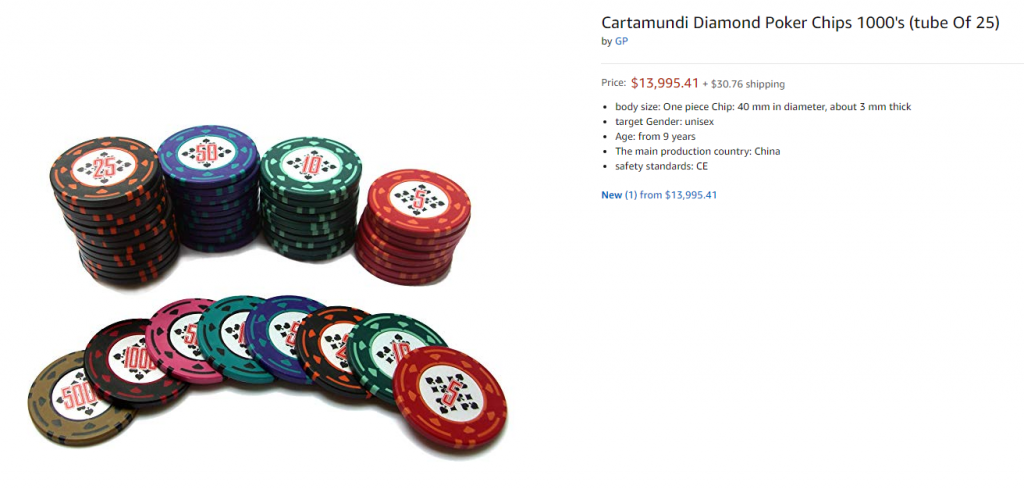The image size is (1024, 489).
Task: Click the $30.76 shipping text
Action: pos(747,84)
